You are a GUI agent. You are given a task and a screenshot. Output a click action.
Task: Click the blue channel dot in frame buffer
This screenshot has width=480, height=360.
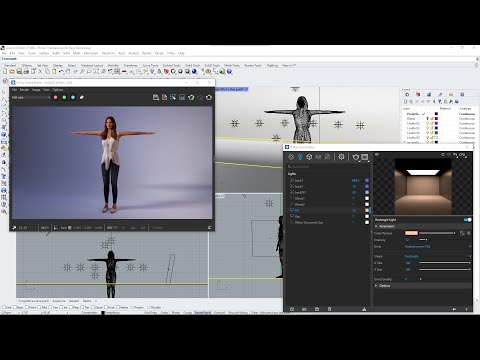(73, 97)
